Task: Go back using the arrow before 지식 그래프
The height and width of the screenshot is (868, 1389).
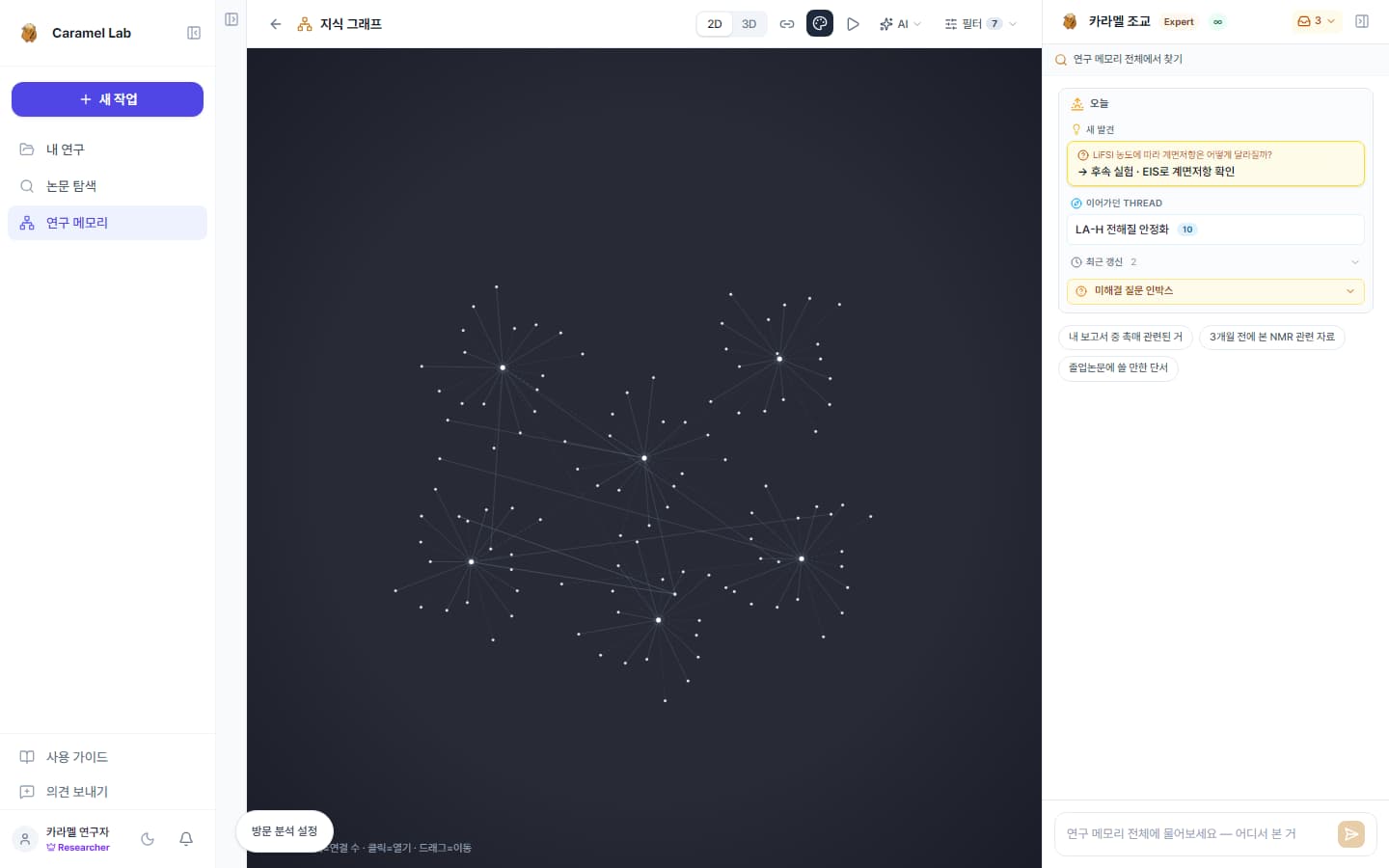Action: [x=276, y=24]
